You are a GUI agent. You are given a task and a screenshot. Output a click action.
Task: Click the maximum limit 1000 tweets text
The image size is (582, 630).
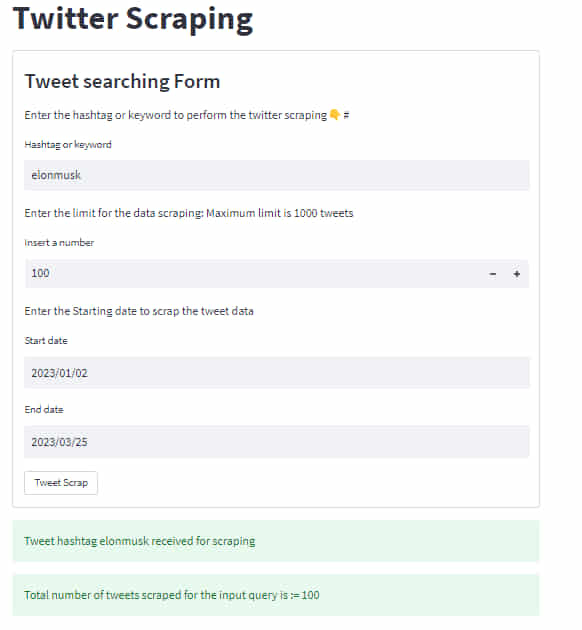coord(280,213)
